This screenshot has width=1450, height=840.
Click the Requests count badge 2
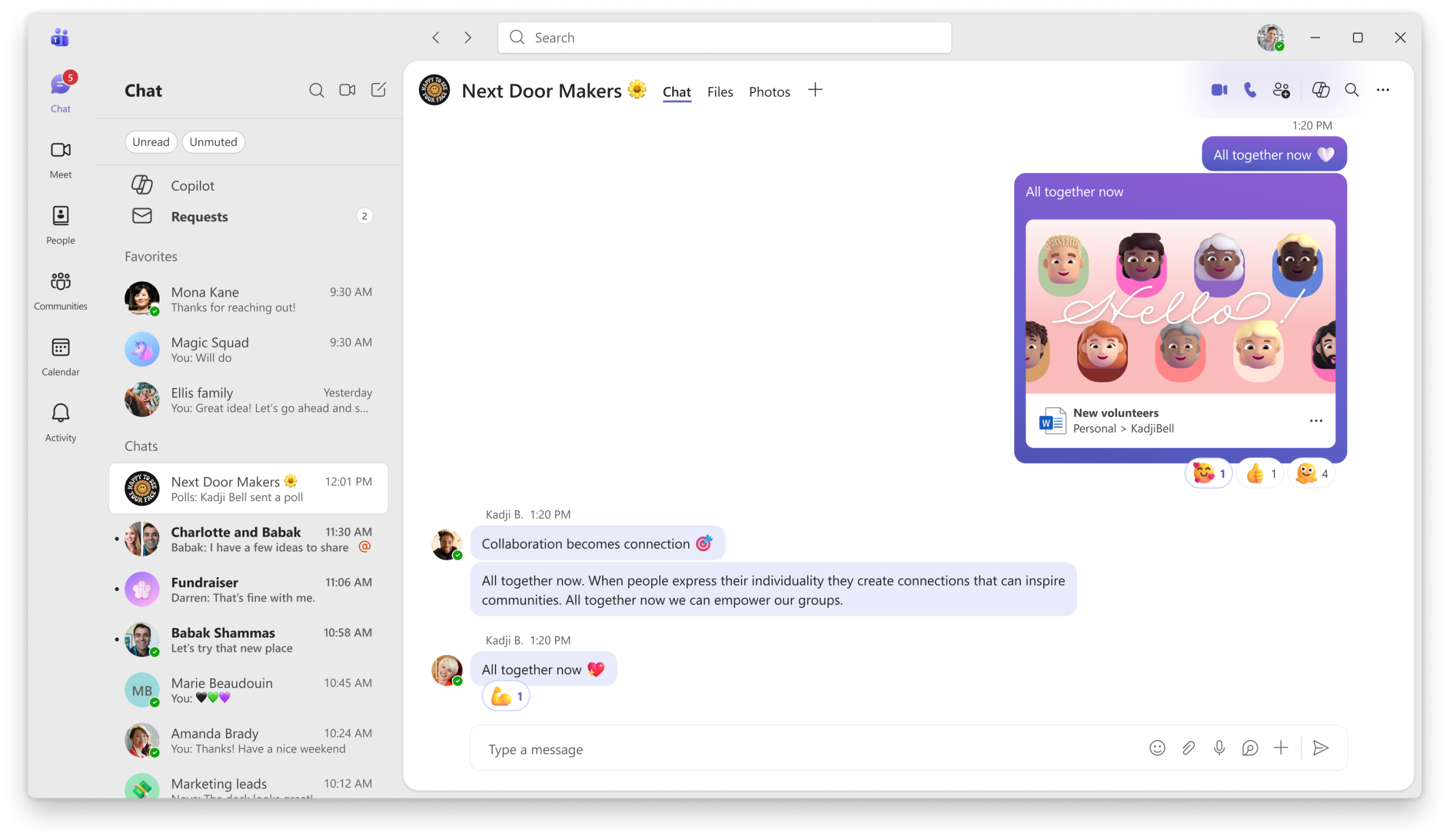coord(364,216)
